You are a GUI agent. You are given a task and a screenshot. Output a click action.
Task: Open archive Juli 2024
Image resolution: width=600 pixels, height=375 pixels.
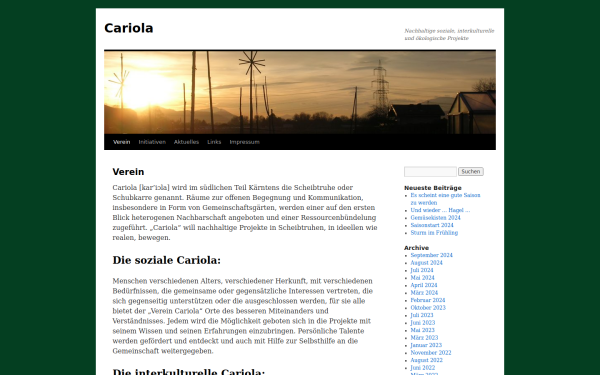pos(422,270)
